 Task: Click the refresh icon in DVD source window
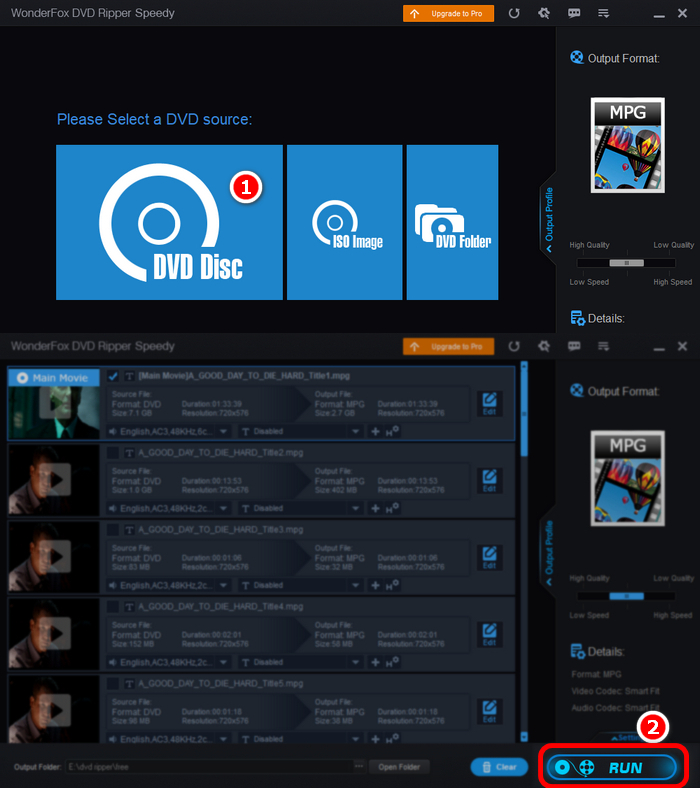pyautogui.click(x=514, y=13)
